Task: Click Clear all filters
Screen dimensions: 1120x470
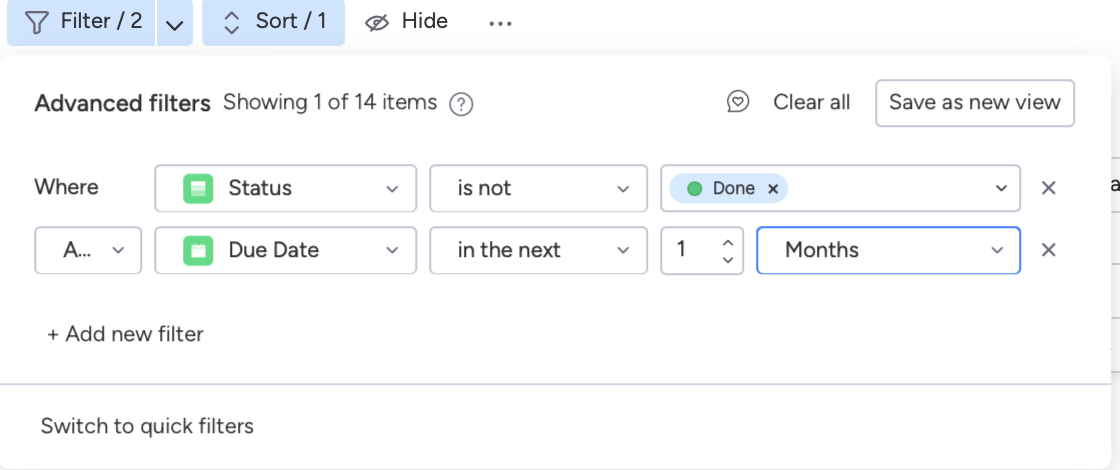Action: tap(811, 102)
